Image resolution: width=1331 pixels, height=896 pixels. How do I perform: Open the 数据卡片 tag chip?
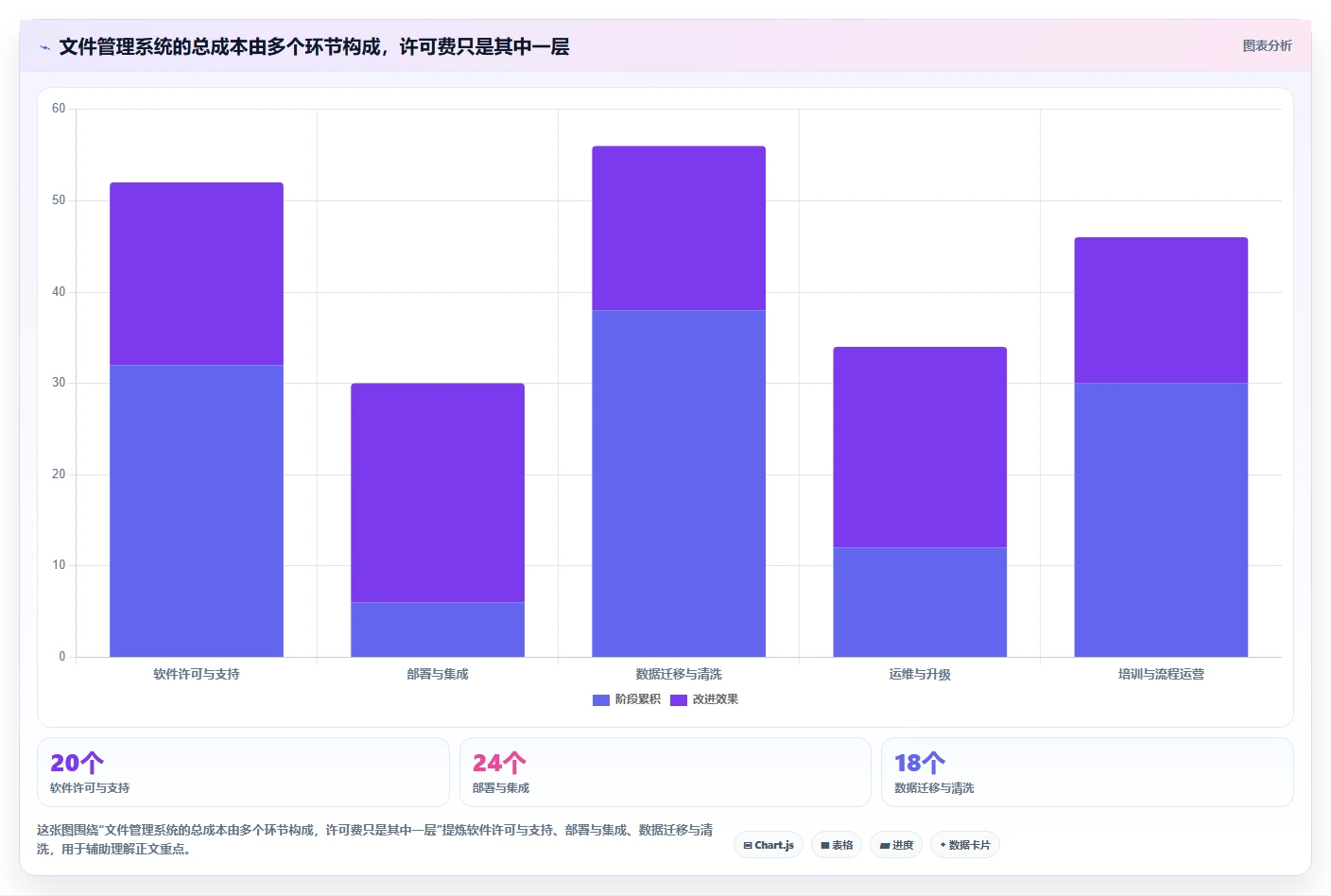tap(965, 845)
